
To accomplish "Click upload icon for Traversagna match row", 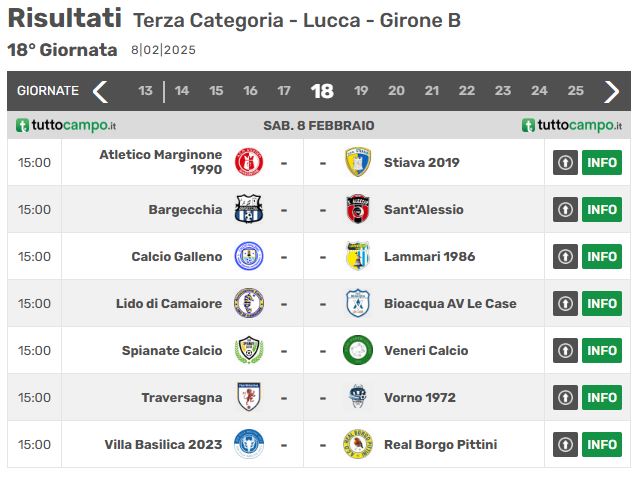I will [x=565, y=397].
